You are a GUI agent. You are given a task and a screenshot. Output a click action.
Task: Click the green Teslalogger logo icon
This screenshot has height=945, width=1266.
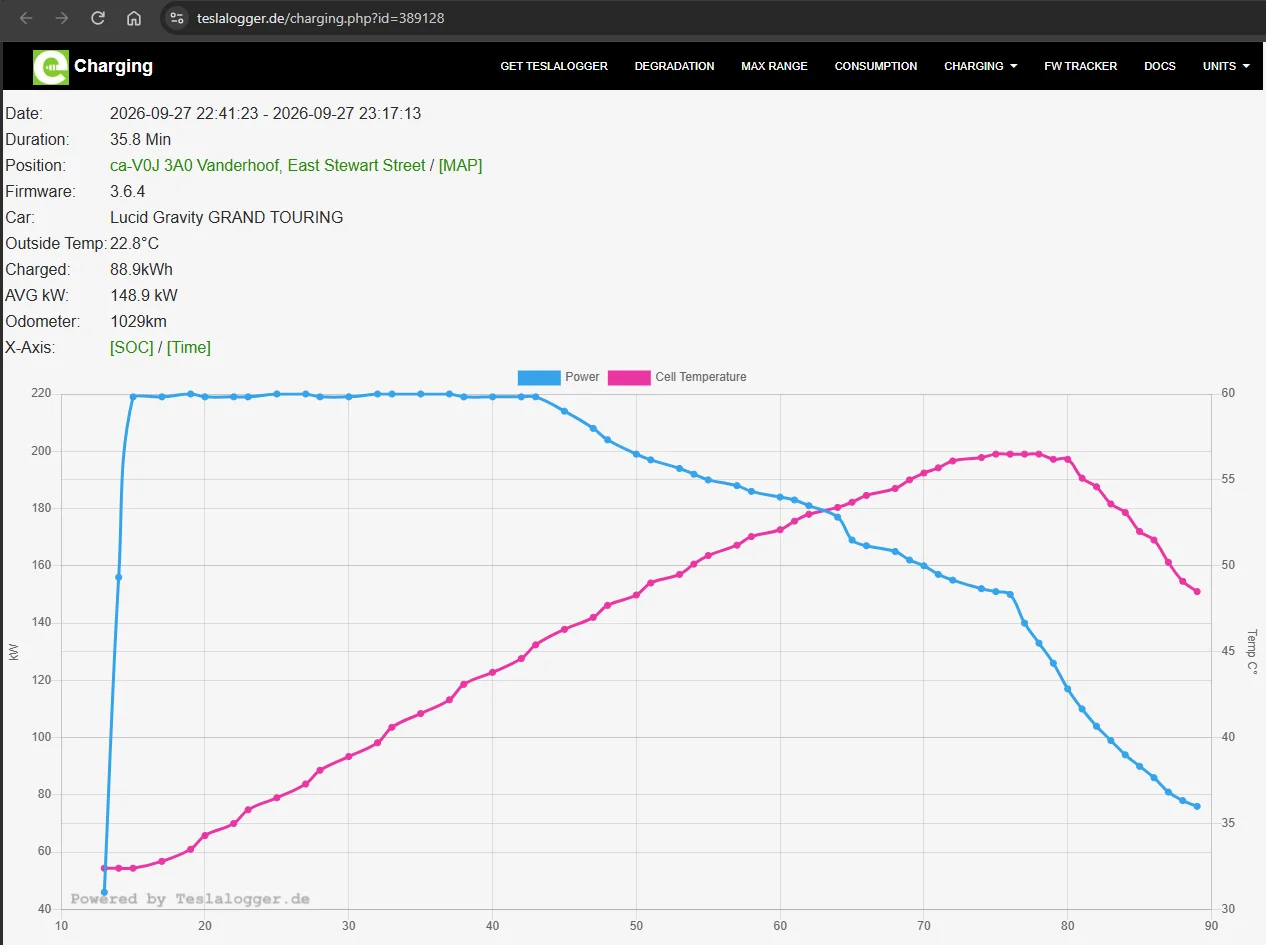(x=50, y=67)
